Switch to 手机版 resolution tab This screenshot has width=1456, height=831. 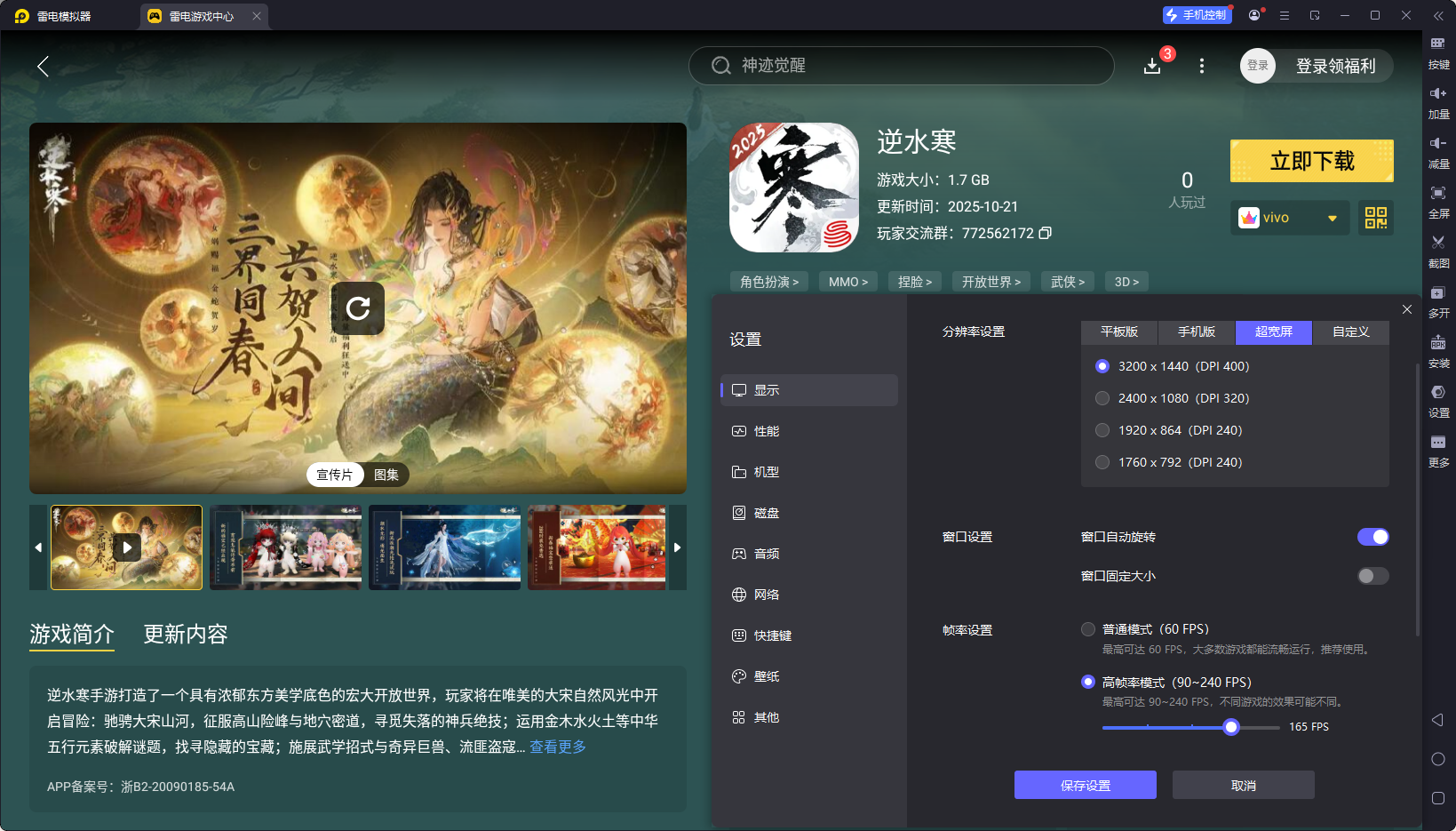pos(1197,332)
